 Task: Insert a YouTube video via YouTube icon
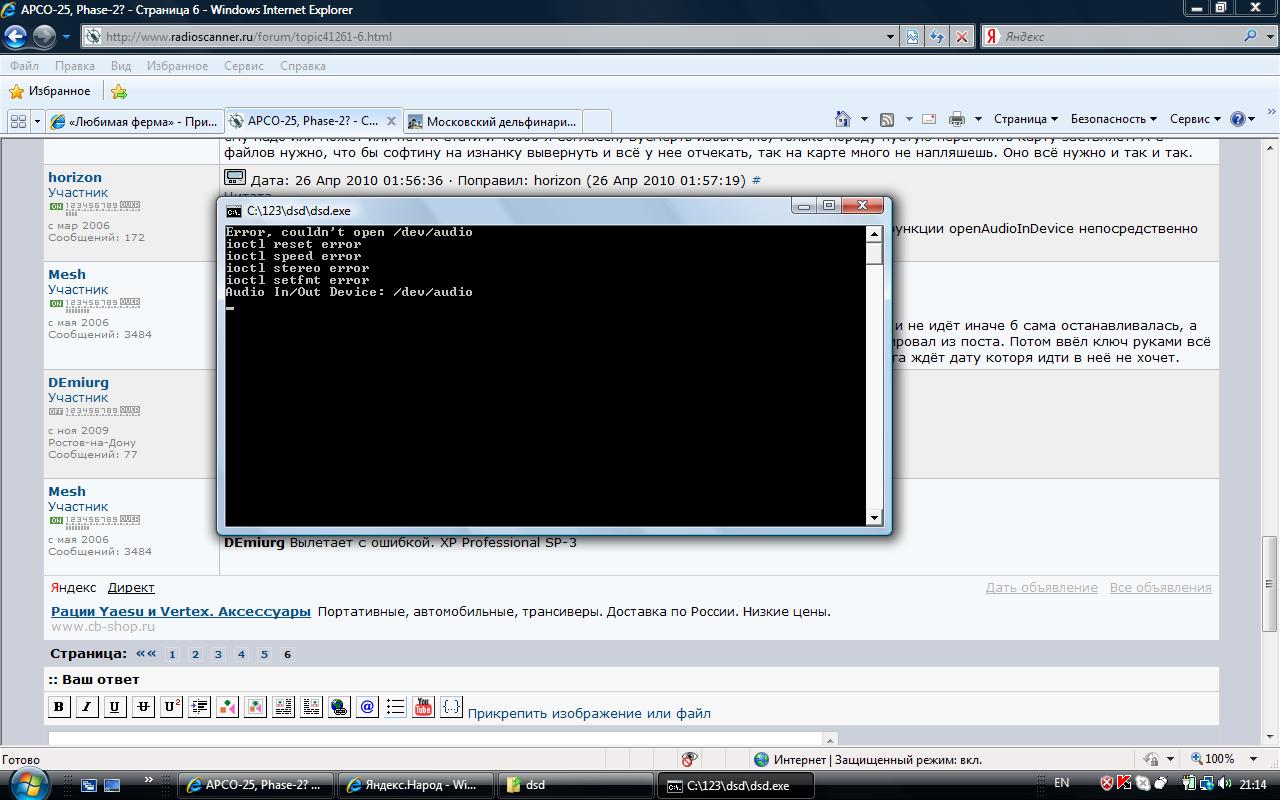423,706
